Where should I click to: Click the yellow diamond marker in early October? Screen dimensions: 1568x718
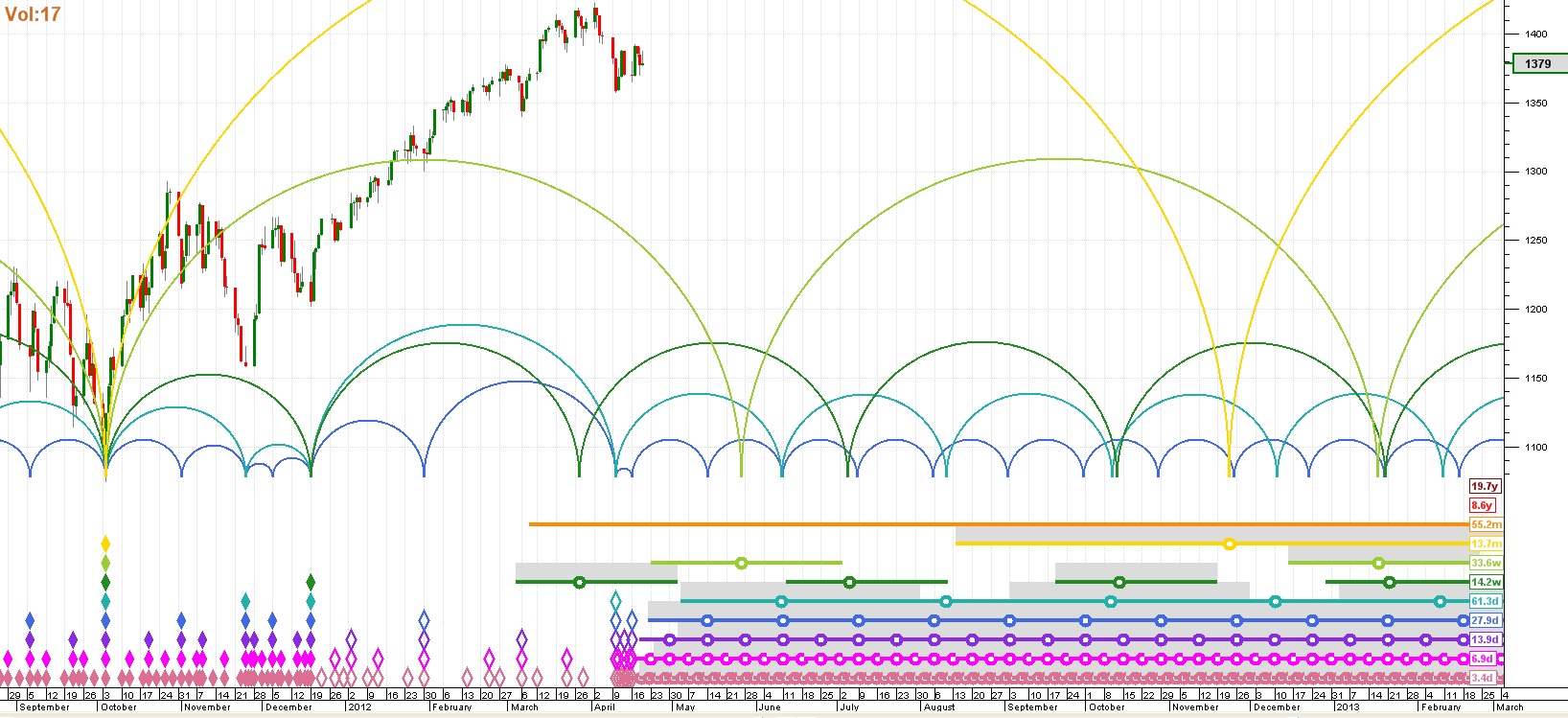point(105,544)
